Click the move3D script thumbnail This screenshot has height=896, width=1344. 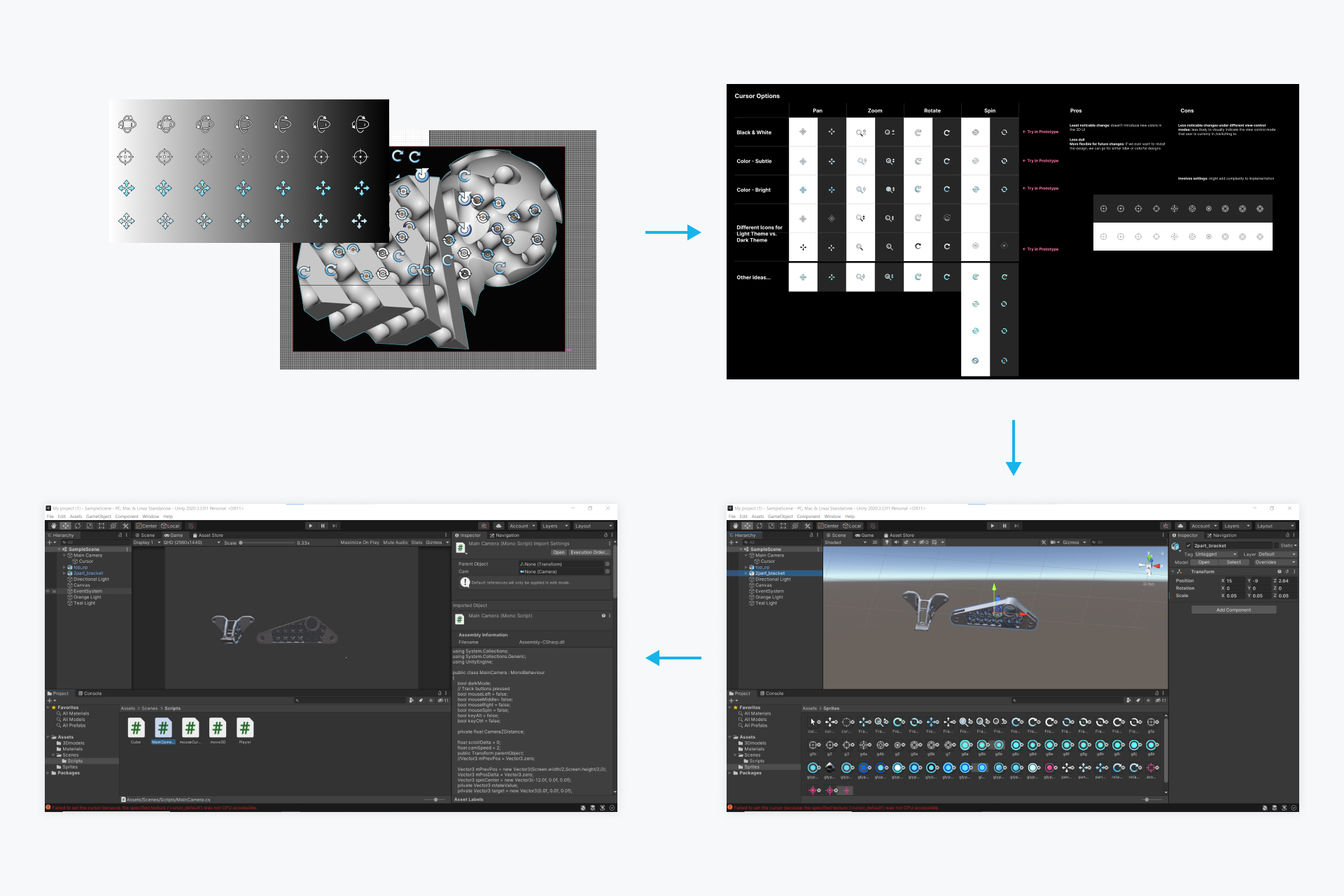click(217, 729)
